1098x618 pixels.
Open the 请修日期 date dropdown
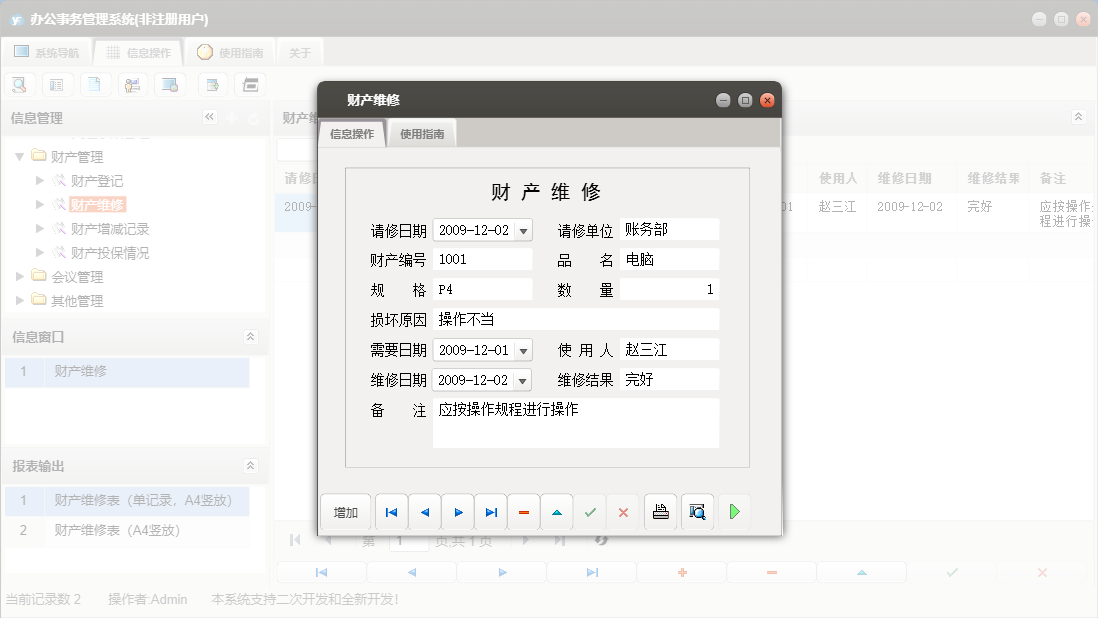pos(525,229)
